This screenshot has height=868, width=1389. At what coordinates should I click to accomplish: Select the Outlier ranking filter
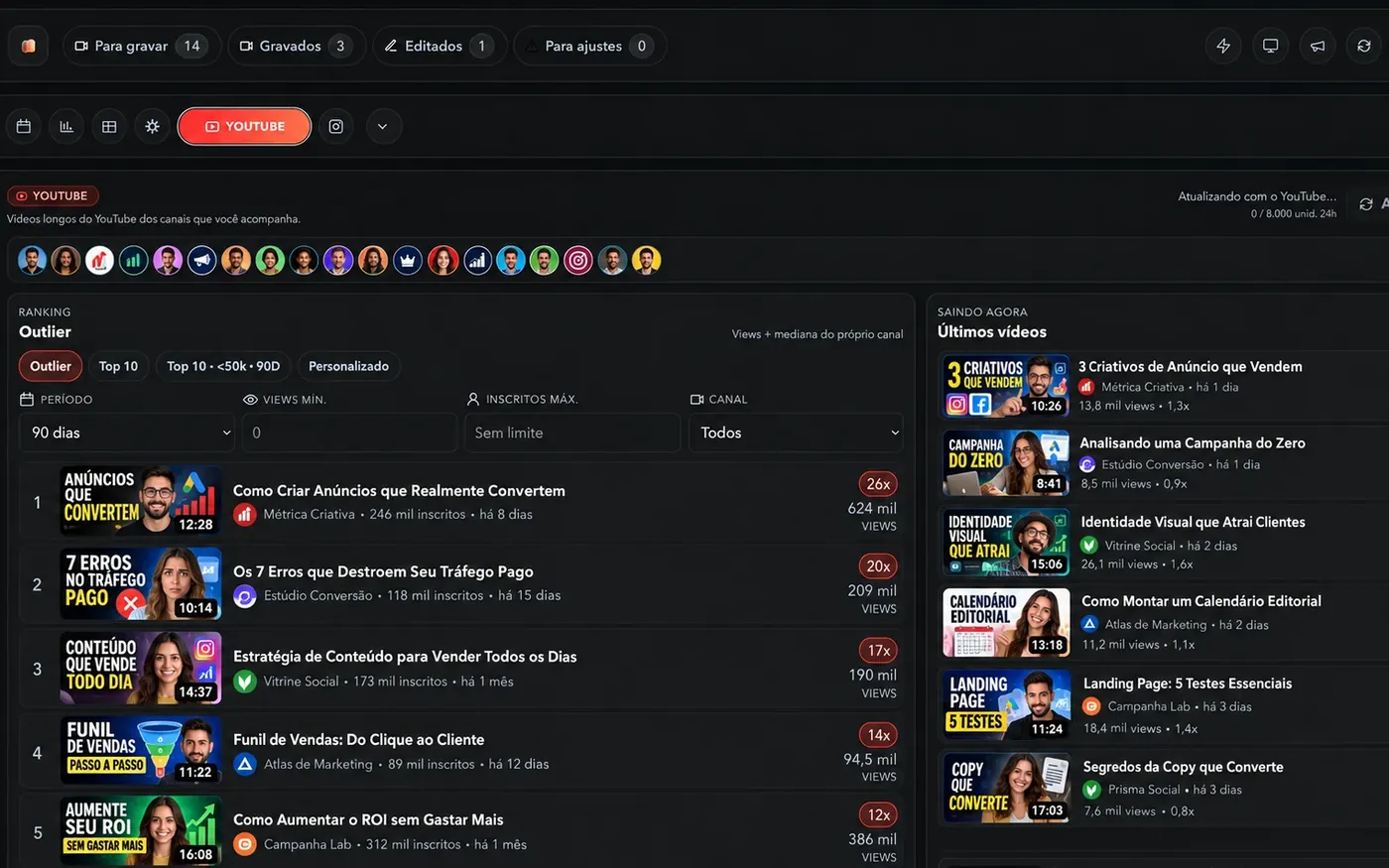tap(51, 366)
